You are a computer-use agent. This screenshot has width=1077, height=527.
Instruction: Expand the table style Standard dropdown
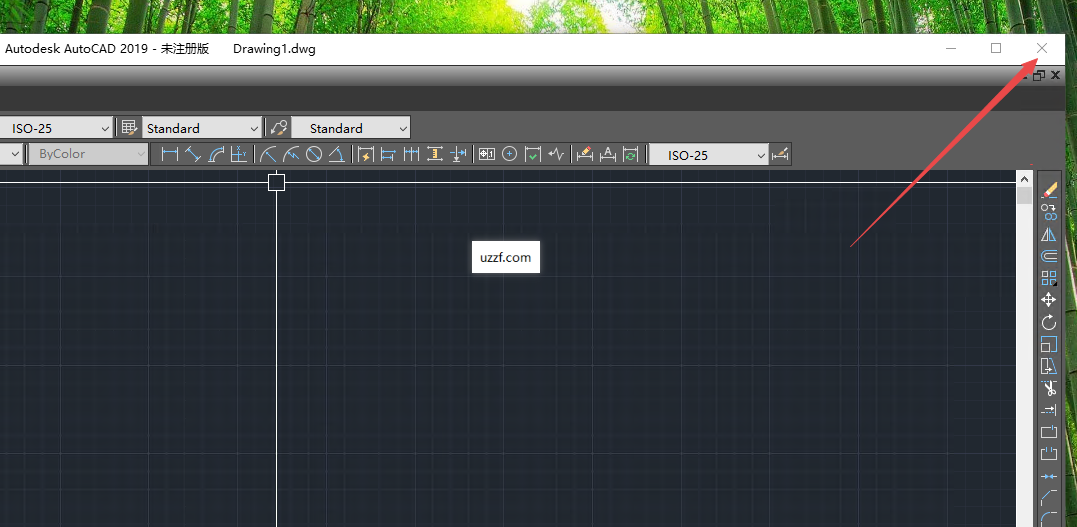pos(253,128)
